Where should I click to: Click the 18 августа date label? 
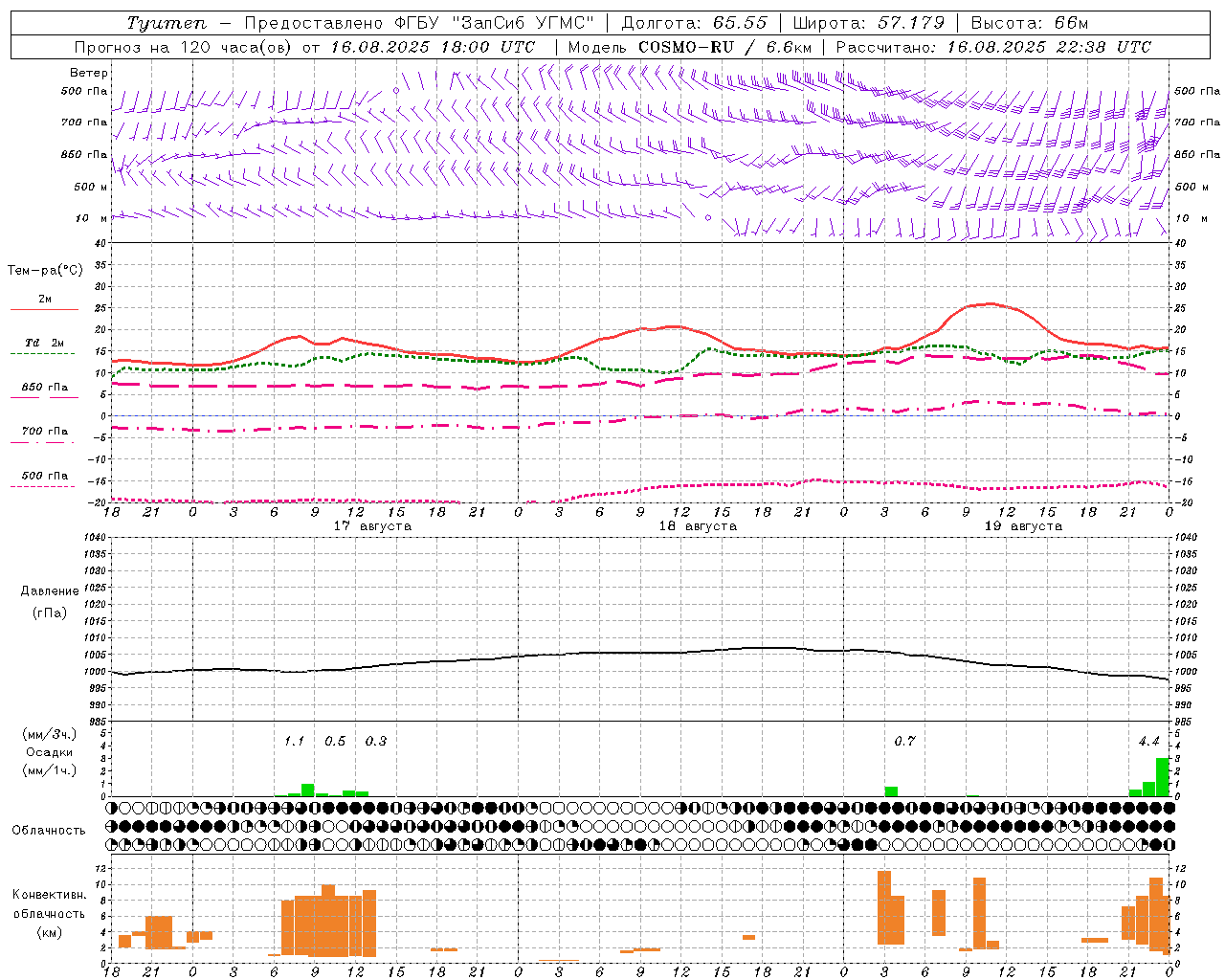pos(698,526)
